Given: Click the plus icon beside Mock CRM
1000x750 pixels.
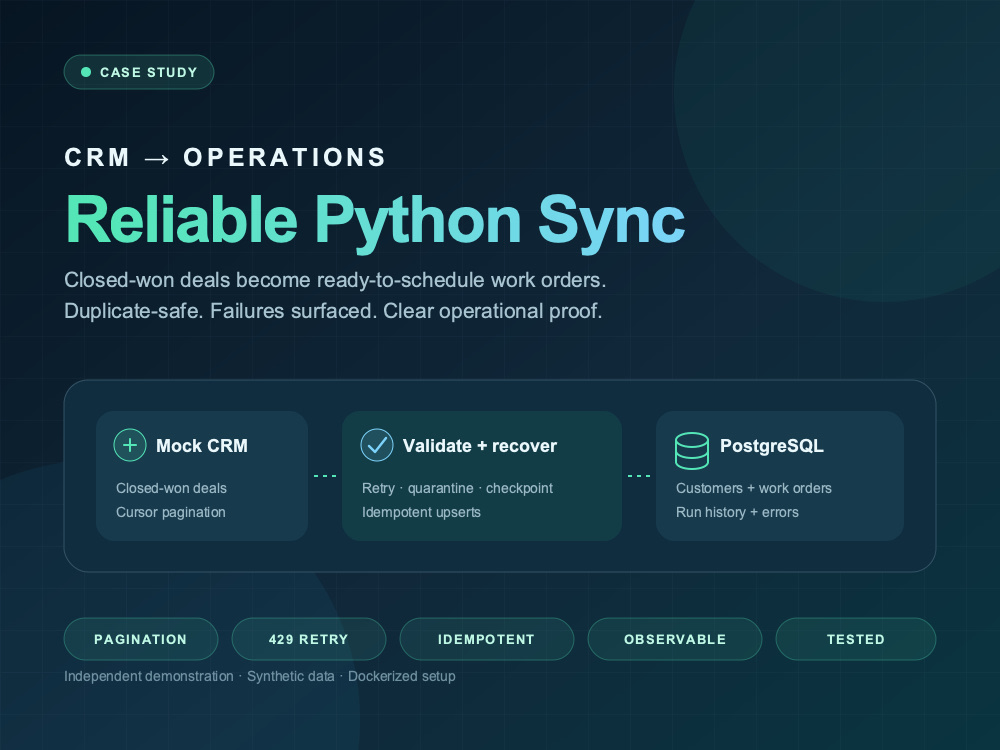Looking at the screenshot, I should [130, 445].
